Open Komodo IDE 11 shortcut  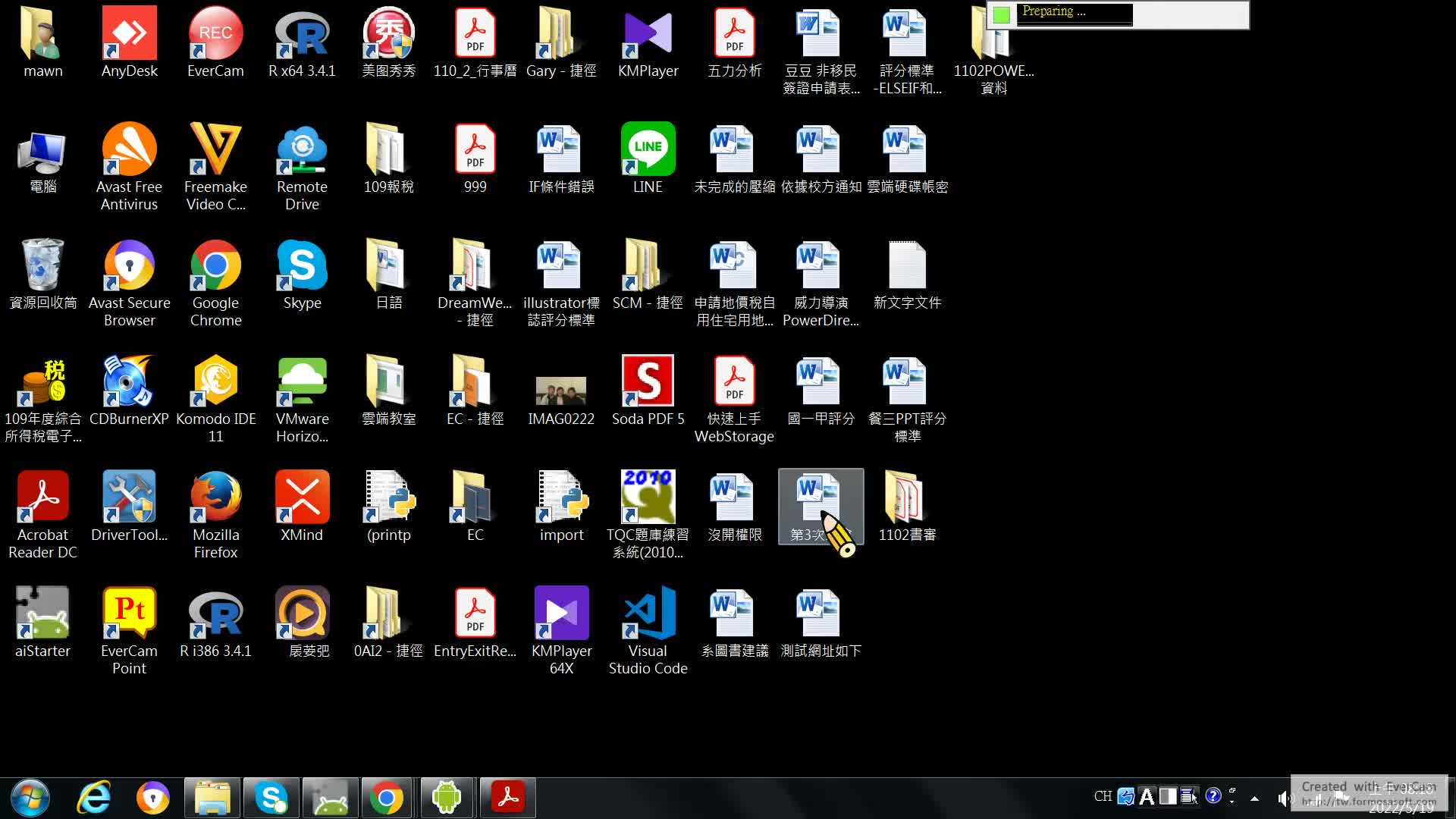click(215, 399)
